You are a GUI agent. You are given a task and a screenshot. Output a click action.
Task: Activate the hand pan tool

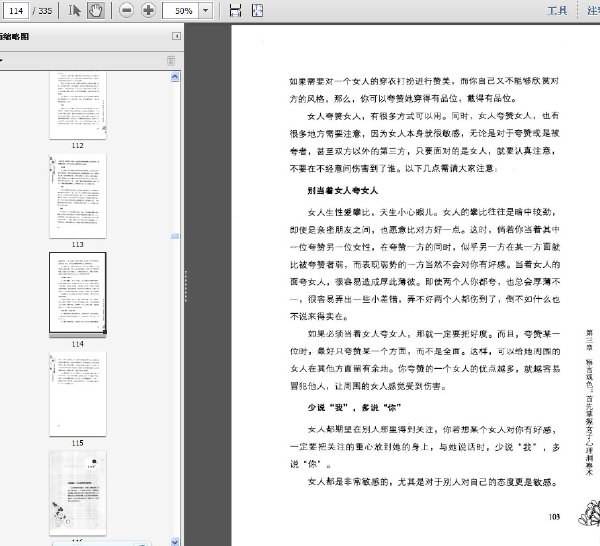tap(95, 10)
